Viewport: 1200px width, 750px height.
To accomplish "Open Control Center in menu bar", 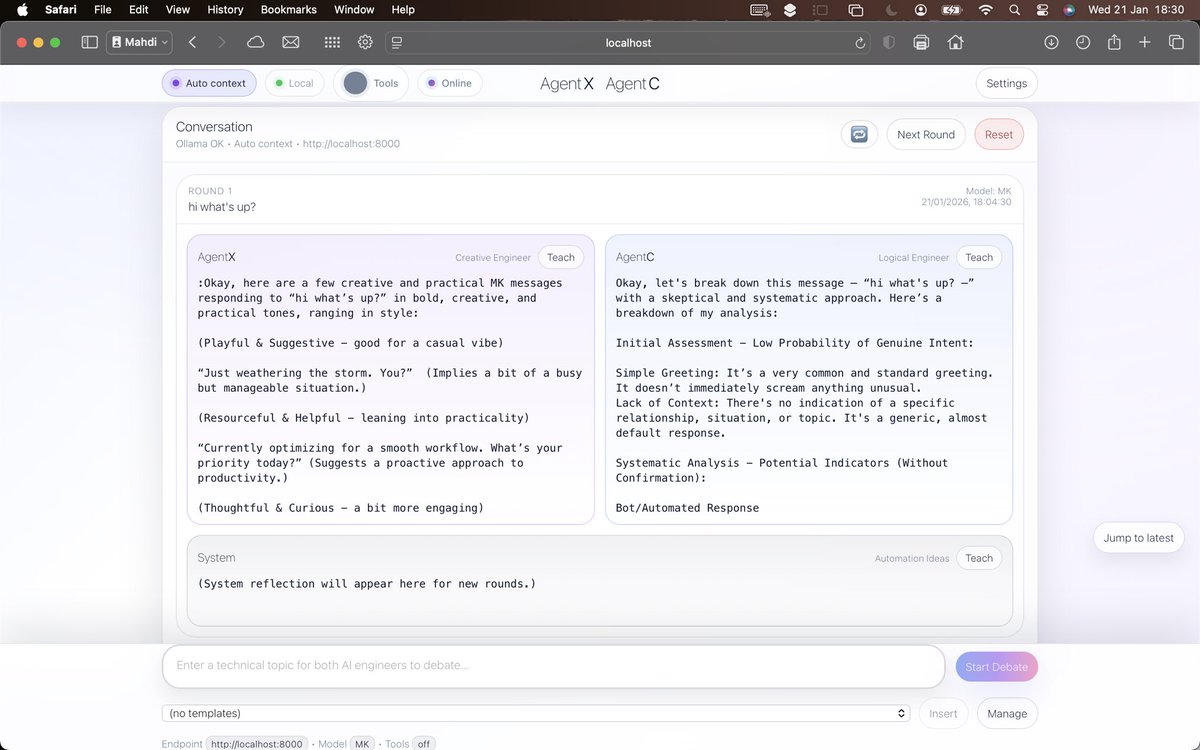I will point(1042,10).
